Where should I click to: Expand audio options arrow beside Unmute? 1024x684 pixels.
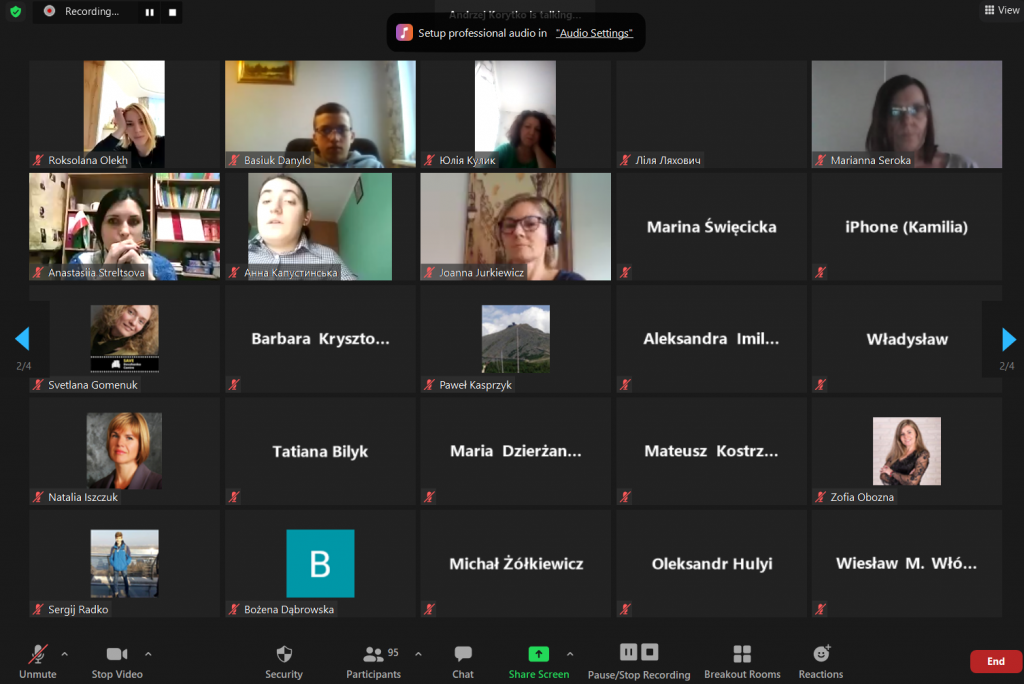[x=65, y=654]
